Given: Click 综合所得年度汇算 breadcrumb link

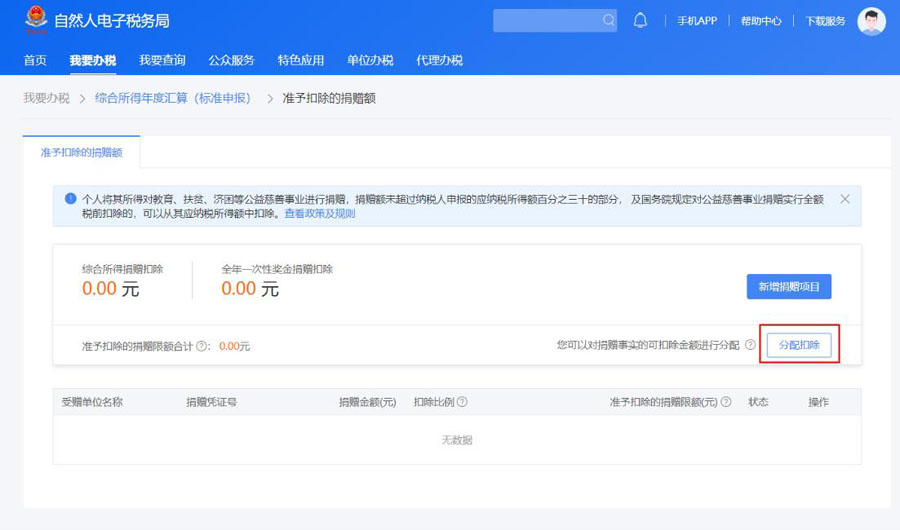Looking at the screenshot, I should click(x=172, y=98).
